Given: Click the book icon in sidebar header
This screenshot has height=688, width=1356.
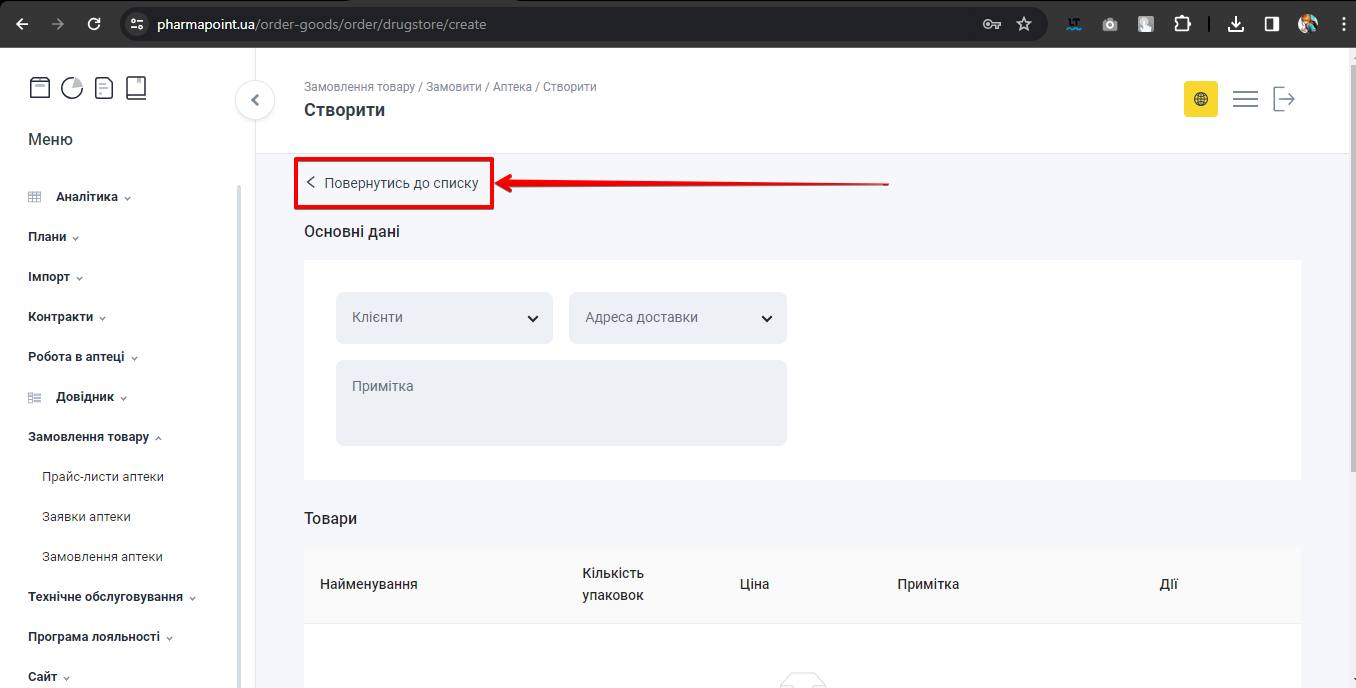Looking at the screenshot, I should [x=136, y=88].
